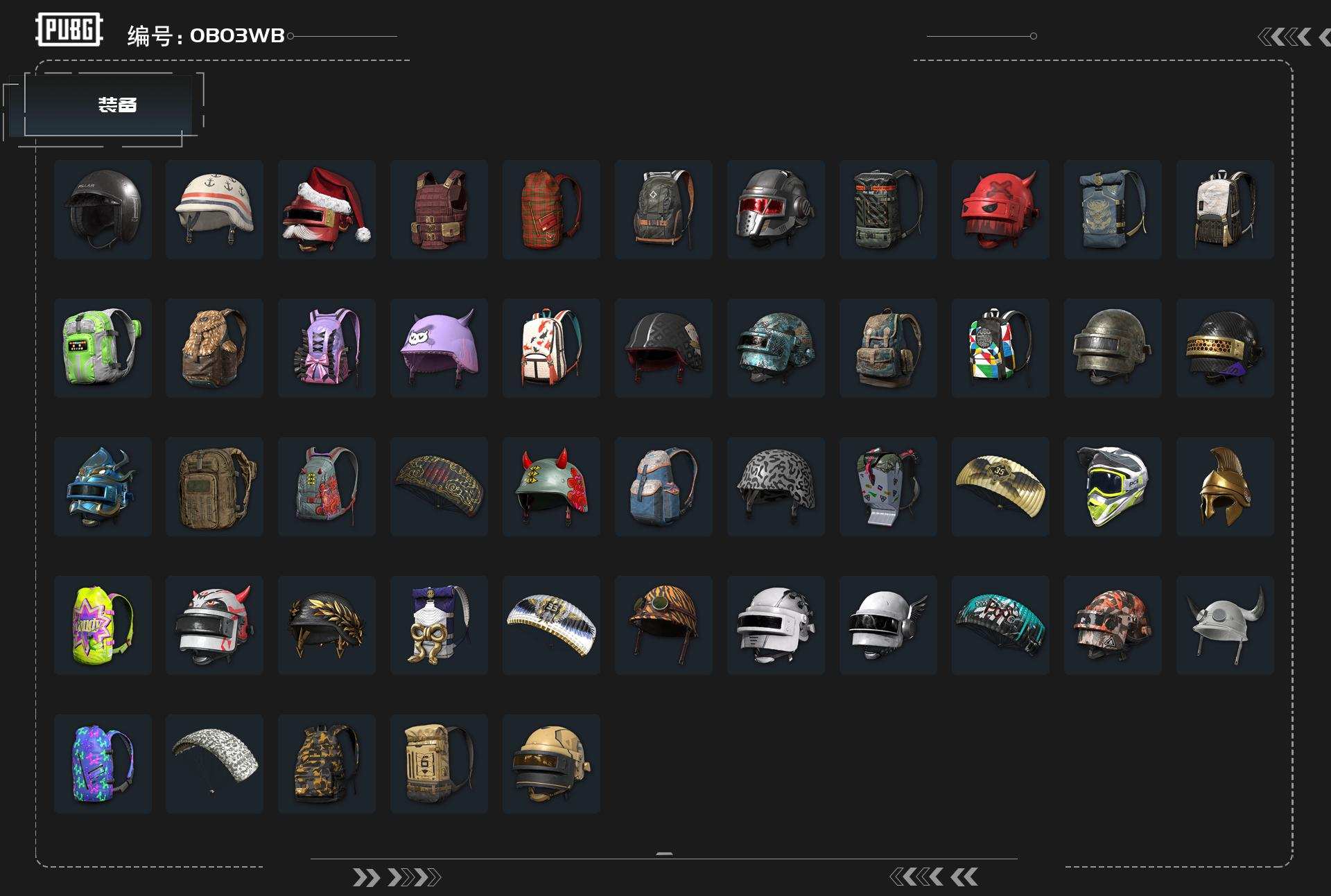Select the white and blue winged parachute
Viewport: 1331px width, 896px height.
(x=552, y=625)
